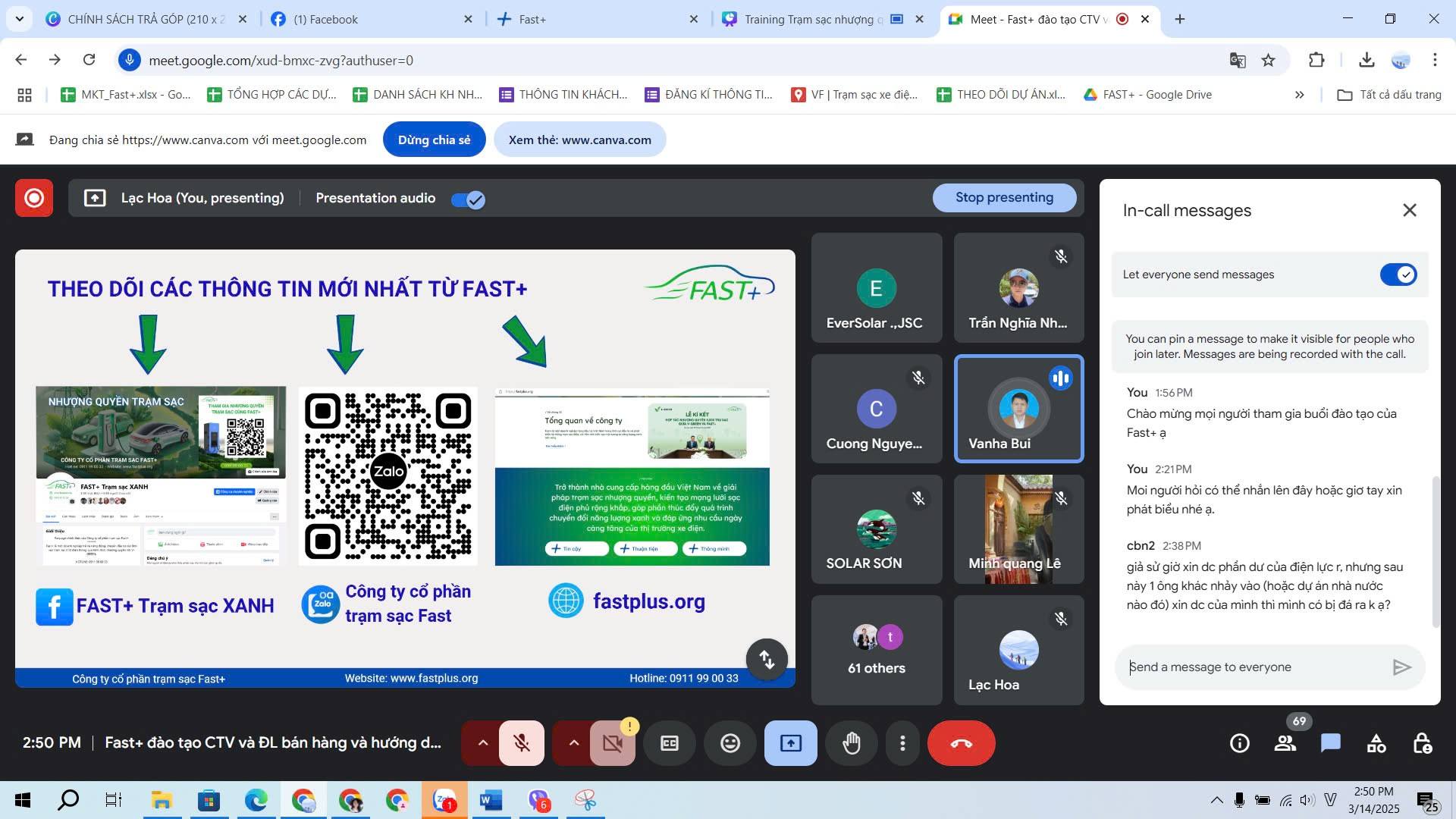Click the present screen button in call controls
Viewport: 1456px width, 819px height.
coord(791,743)
